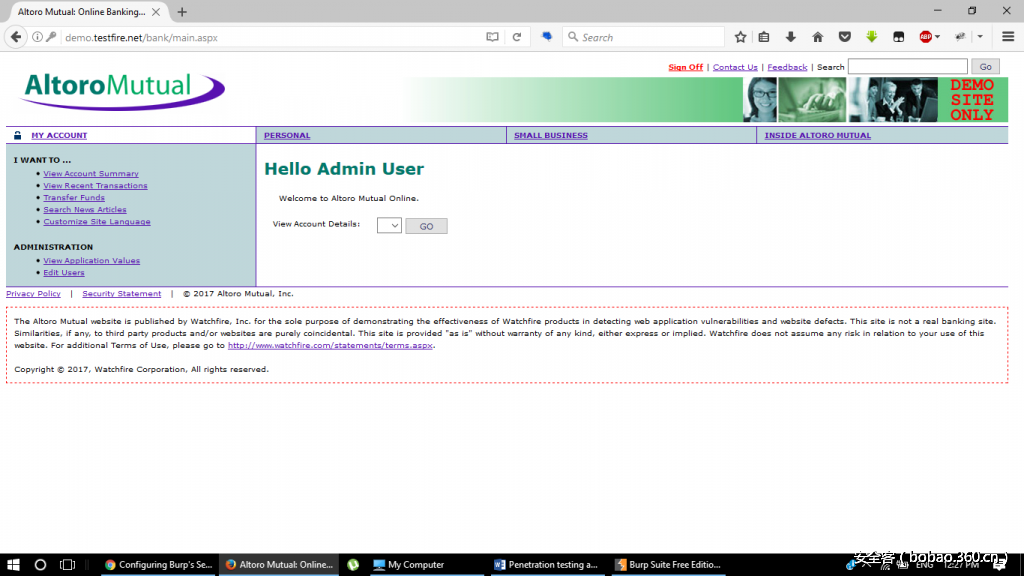
Task: Open the View Recent Transactions link
Action: 95,185
